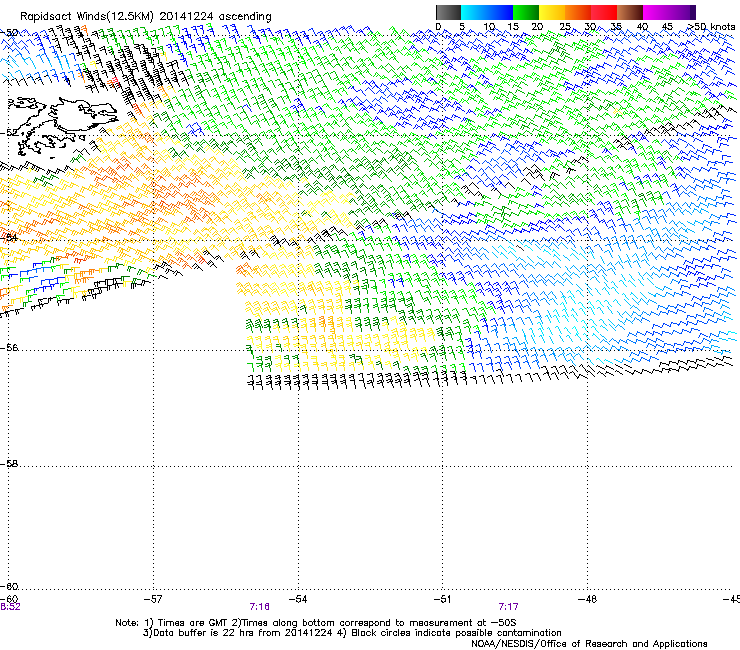Pick the brown 35-40 knots legend color
740x650 pixels.
click(x=630, y=12)
